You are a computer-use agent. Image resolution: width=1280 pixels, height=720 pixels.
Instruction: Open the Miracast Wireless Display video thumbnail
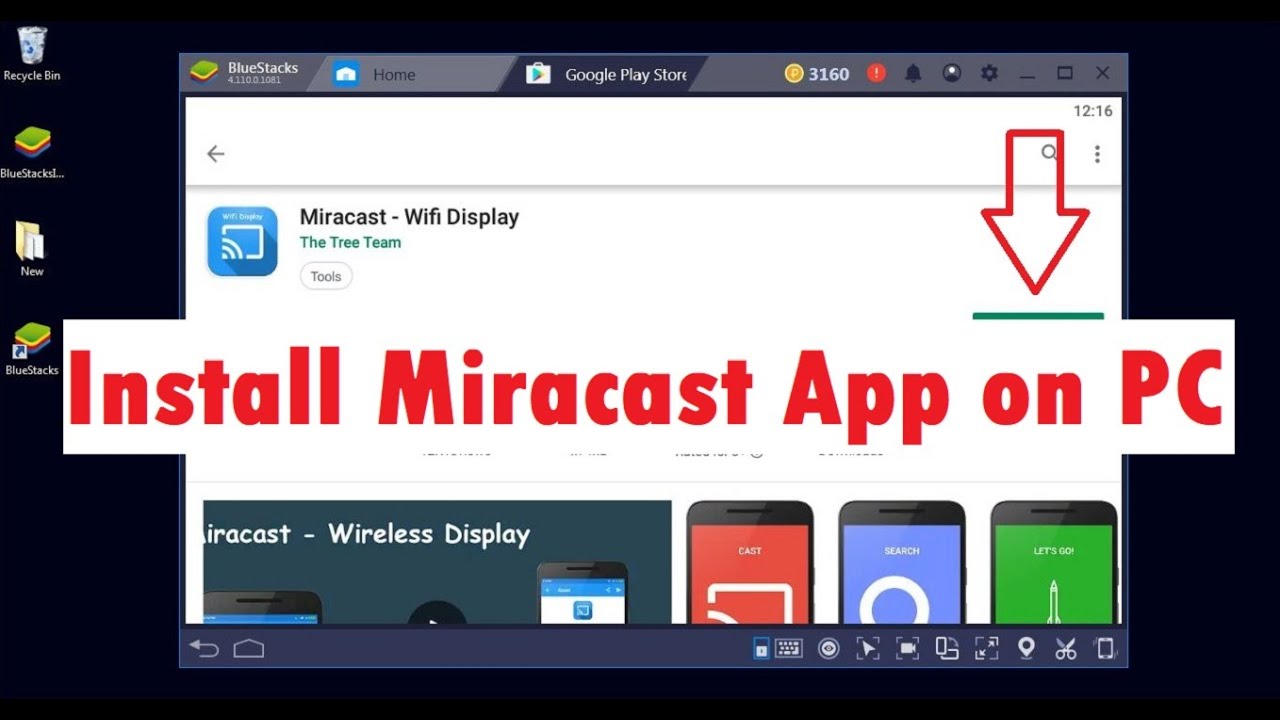click(437, 562)
